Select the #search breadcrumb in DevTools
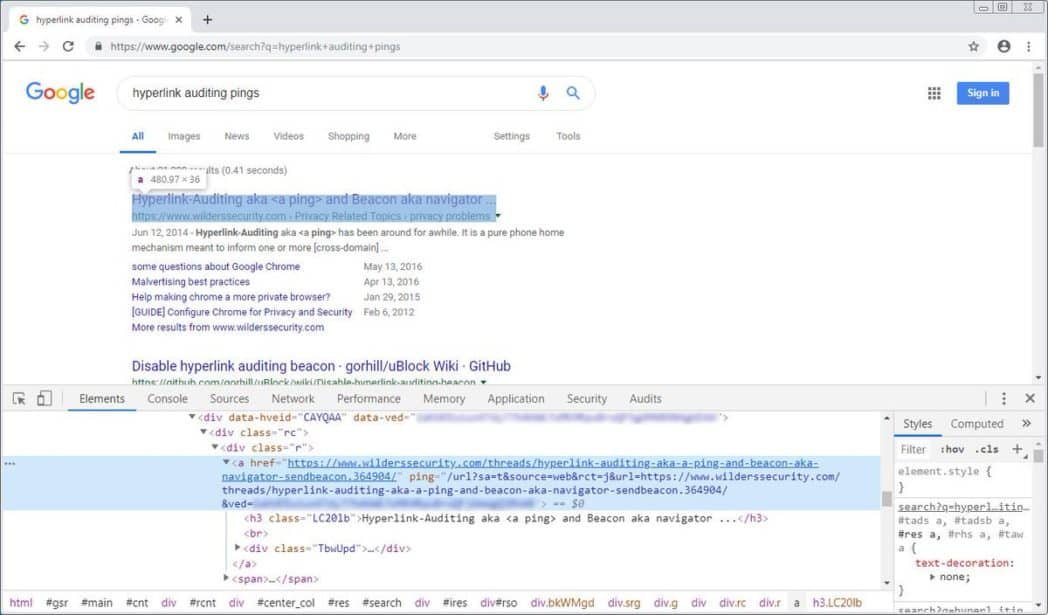 382,602
